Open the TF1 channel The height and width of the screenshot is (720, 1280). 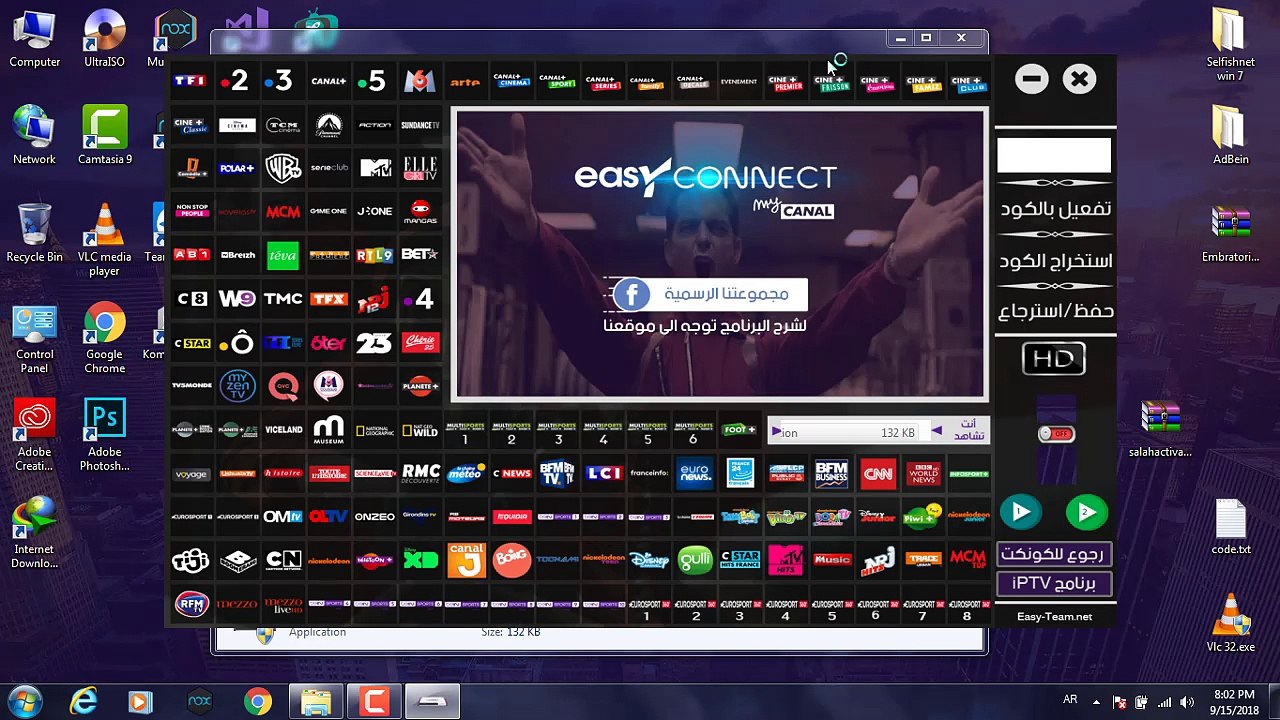(190, 81)
